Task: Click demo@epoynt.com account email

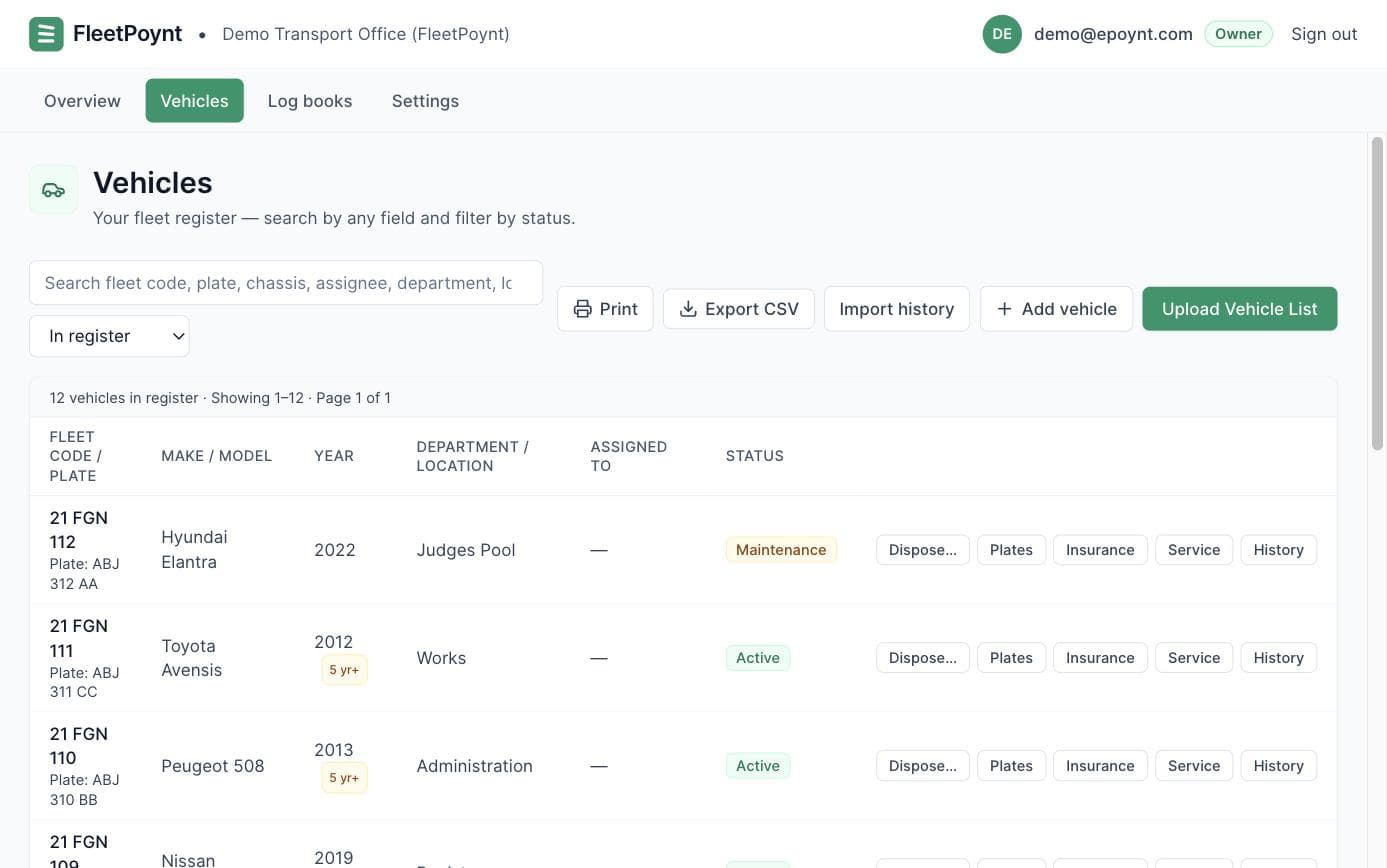Action: coord(1113,34)
